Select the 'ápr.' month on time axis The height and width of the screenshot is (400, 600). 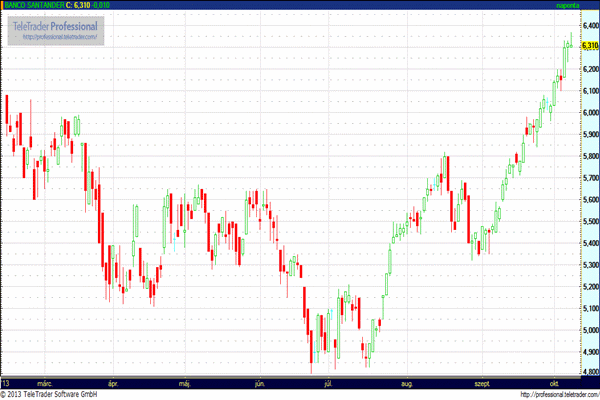tap(113, 382)
